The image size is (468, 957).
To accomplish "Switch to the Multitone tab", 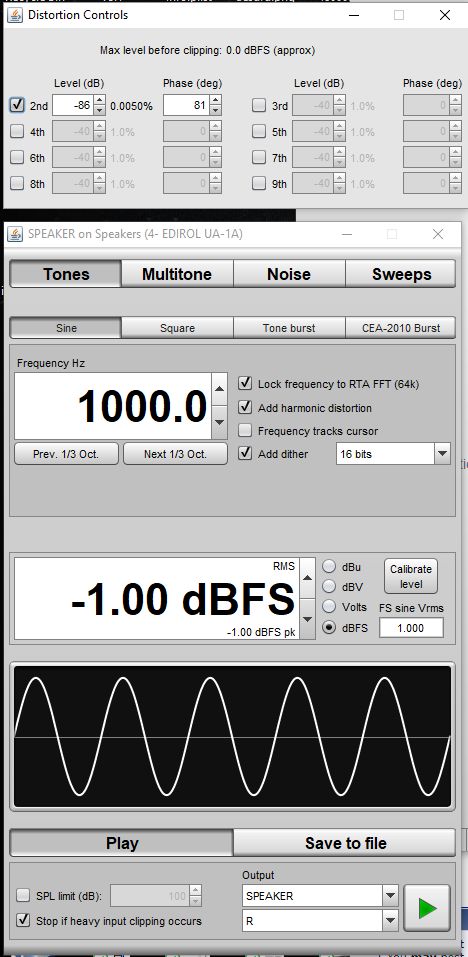I will click(x=177, y=274).
